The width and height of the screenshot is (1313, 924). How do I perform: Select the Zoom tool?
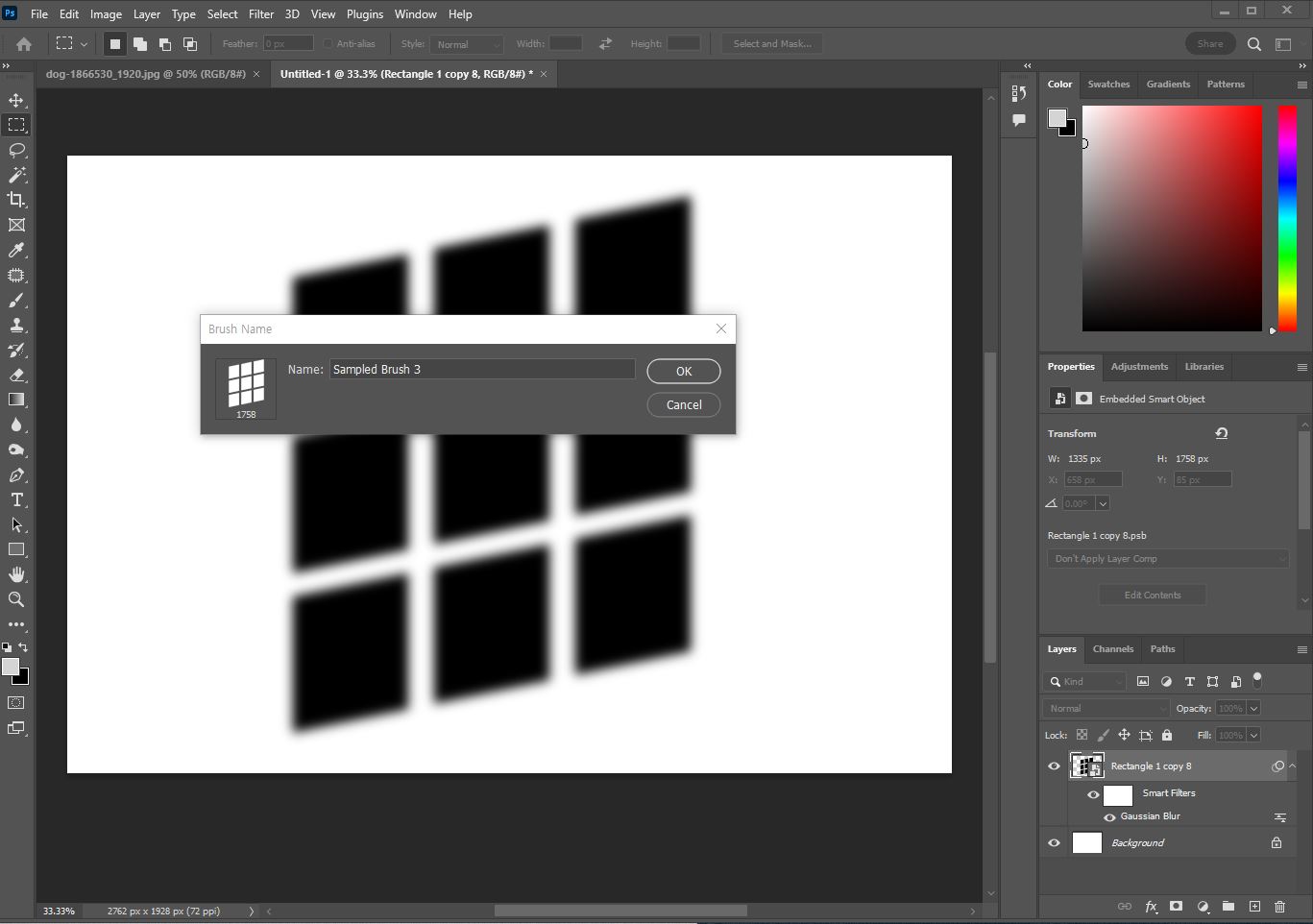click(16, 599)
